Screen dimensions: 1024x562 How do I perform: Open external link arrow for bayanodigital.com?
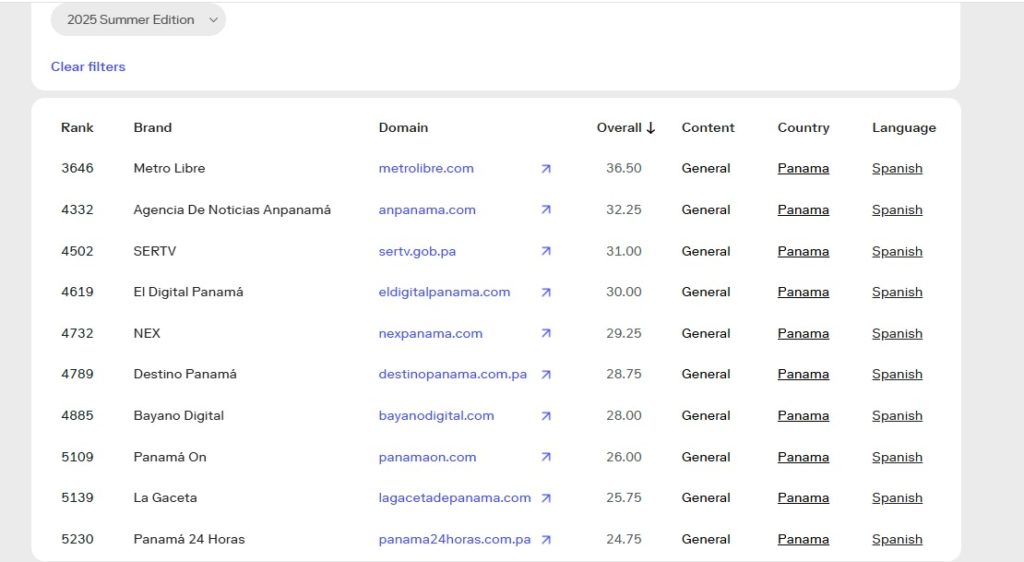(x=546, y=416)
